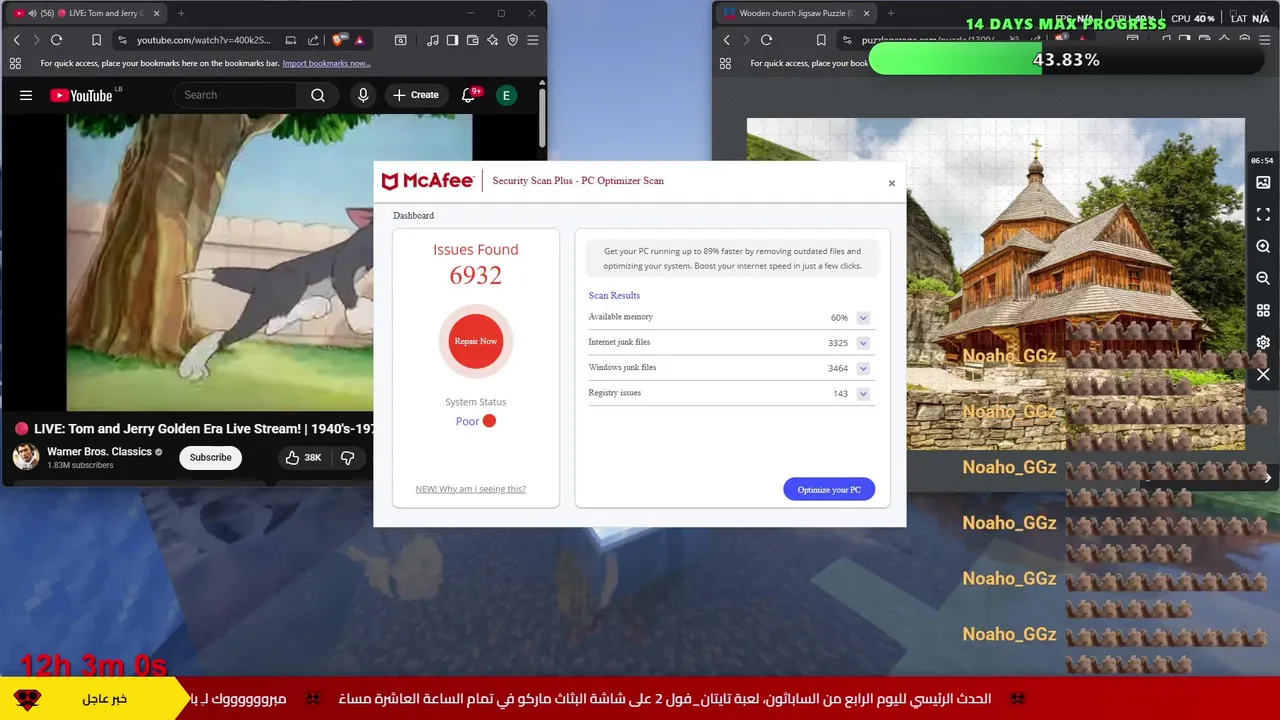Click the Windows junk files value 3464
This screenshot has width=1280, height=720.
point(838,368)
